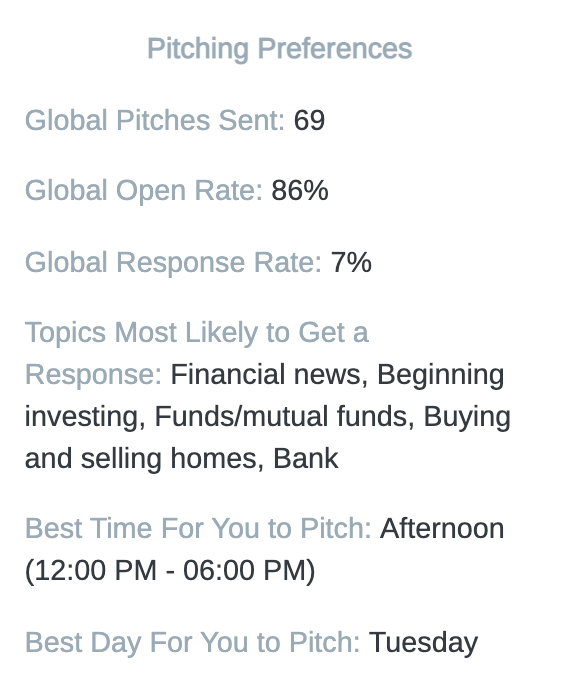Select the Global Response Rate label
Viewport: 562px width, 690px height.
click(173, 262)
